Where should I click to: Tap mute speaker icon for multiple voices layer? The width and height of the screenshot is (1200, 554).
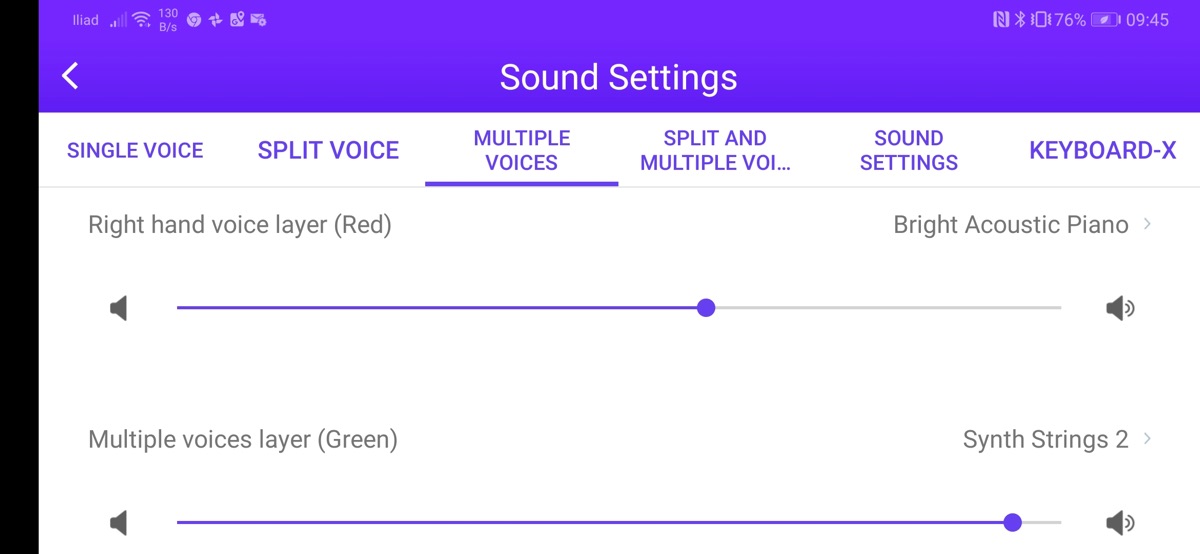[x=119, y=522]
